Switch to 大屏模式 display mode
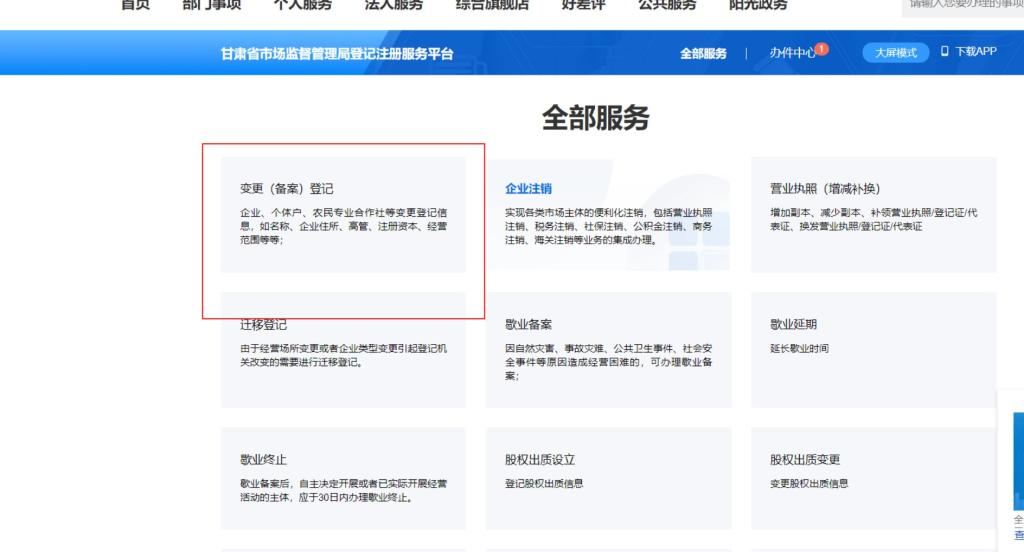 [x=895, y=53]
